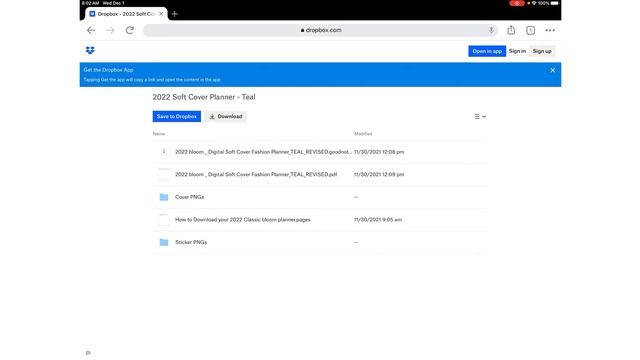Click the red screen recording indicator
This screenshot has height=360, width=640.
click(x=517, y=3)
